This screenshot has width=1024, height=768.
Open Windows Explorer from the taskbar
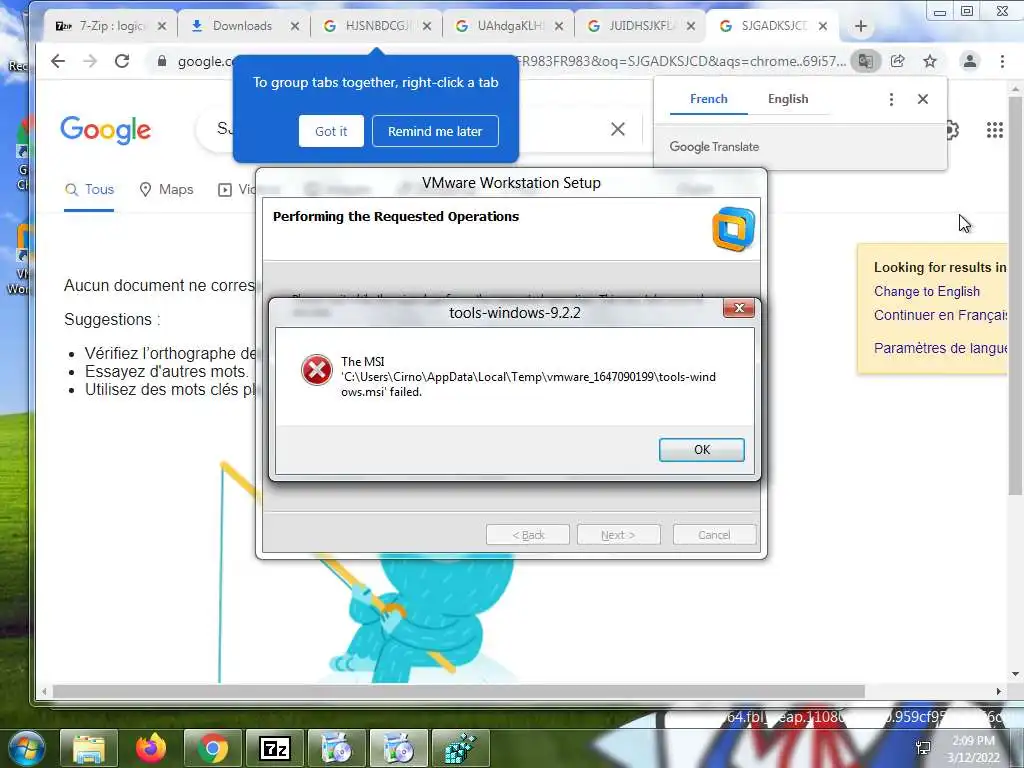click(x=89, y=748)
